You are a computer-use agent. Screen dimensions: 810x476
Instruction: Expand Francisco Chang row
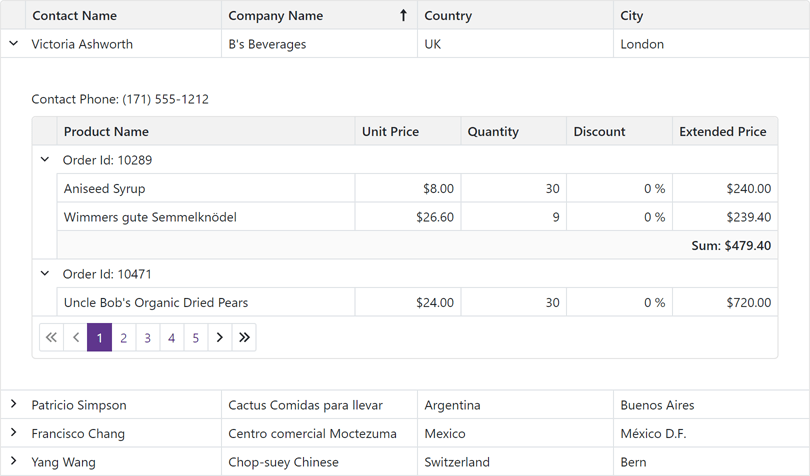pyautogui.click(x=14, y=433)
